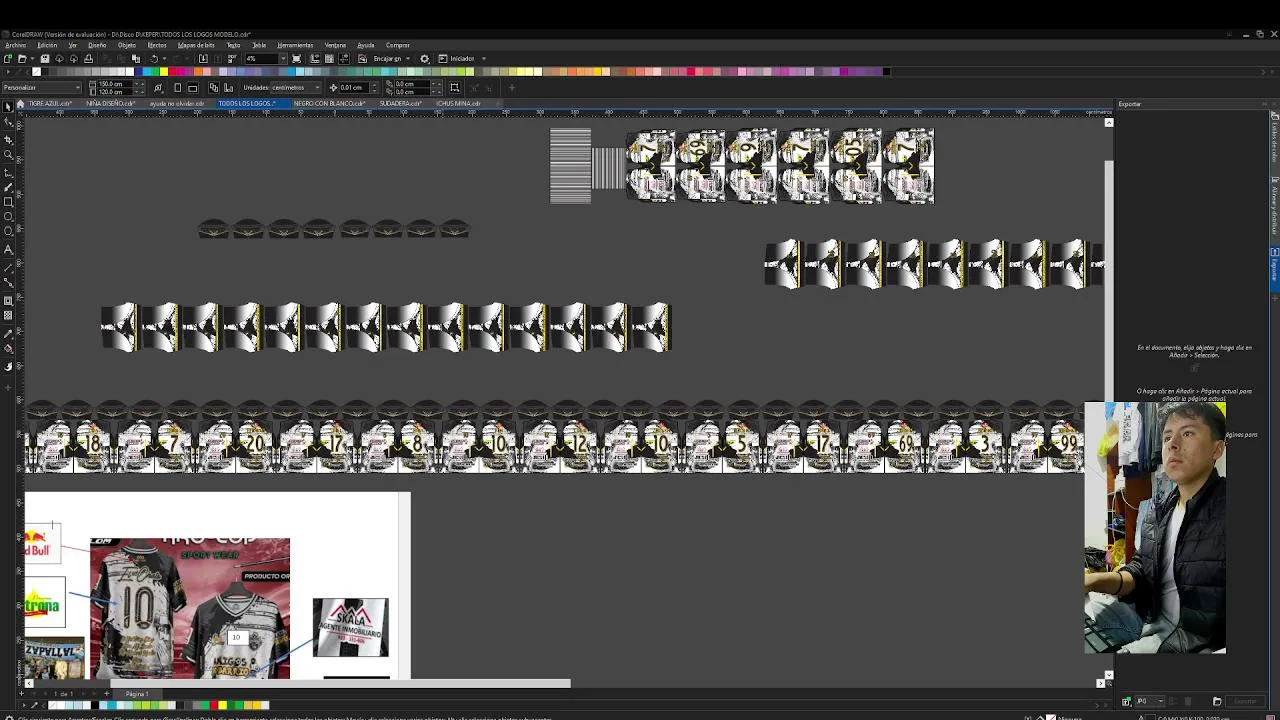Screen dimensions: 1280x720
Task: Select the Crop tool
Action: click(8, 140)
